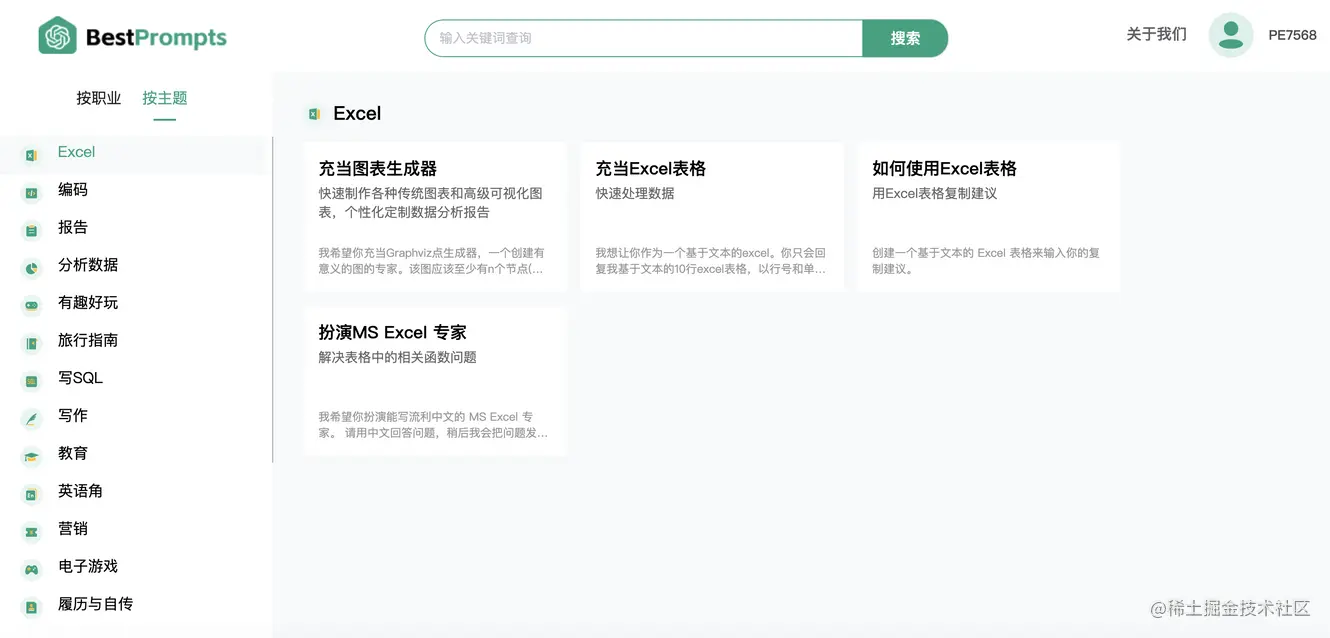Click the 英语角 sidebar icon
Image resolution: width=1330 pixels, height=638 pixels.
point(31,493)
